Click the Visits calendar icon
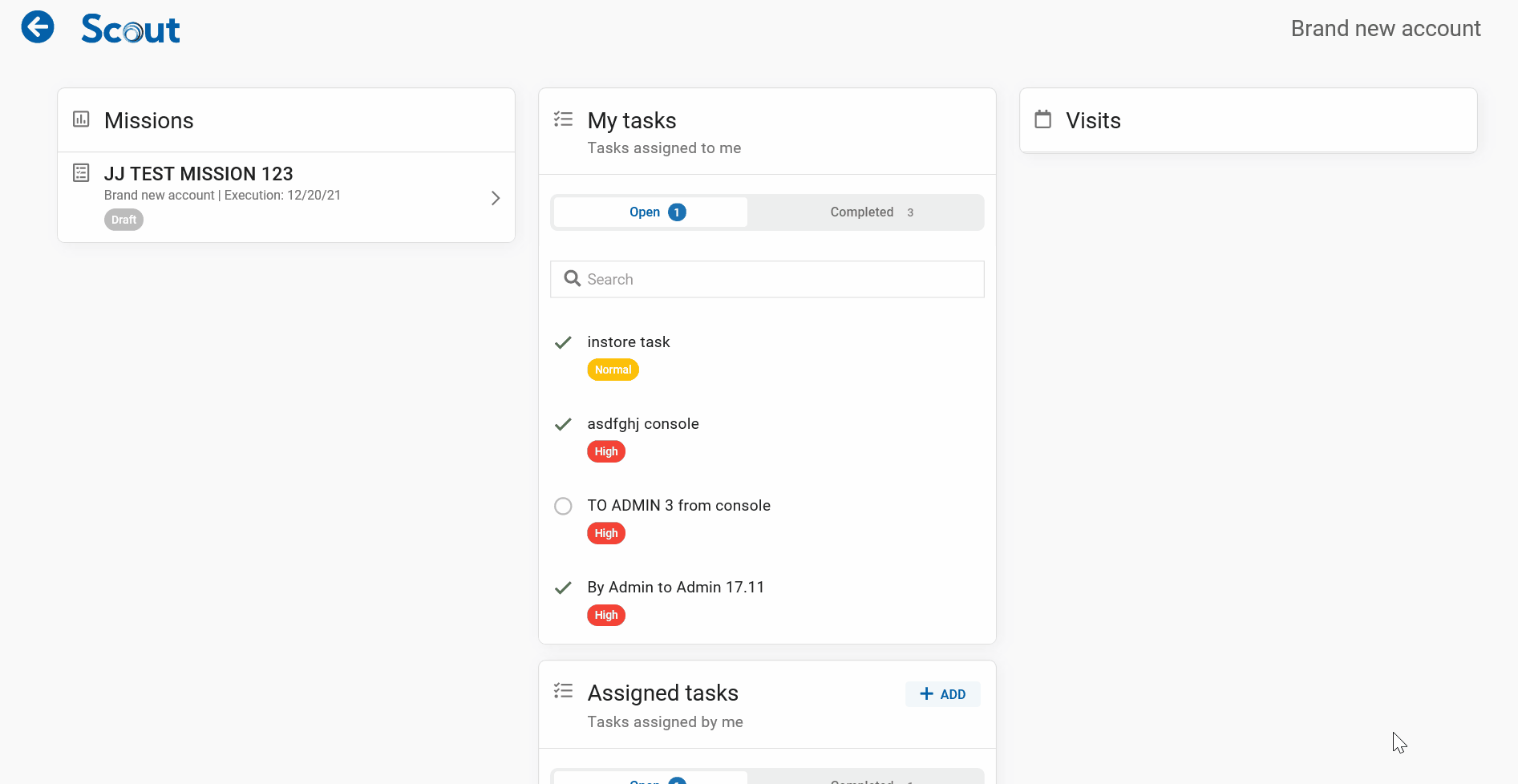Image resolution: width=1518 pixels, height=784 pixels. tap(1042, 119)
